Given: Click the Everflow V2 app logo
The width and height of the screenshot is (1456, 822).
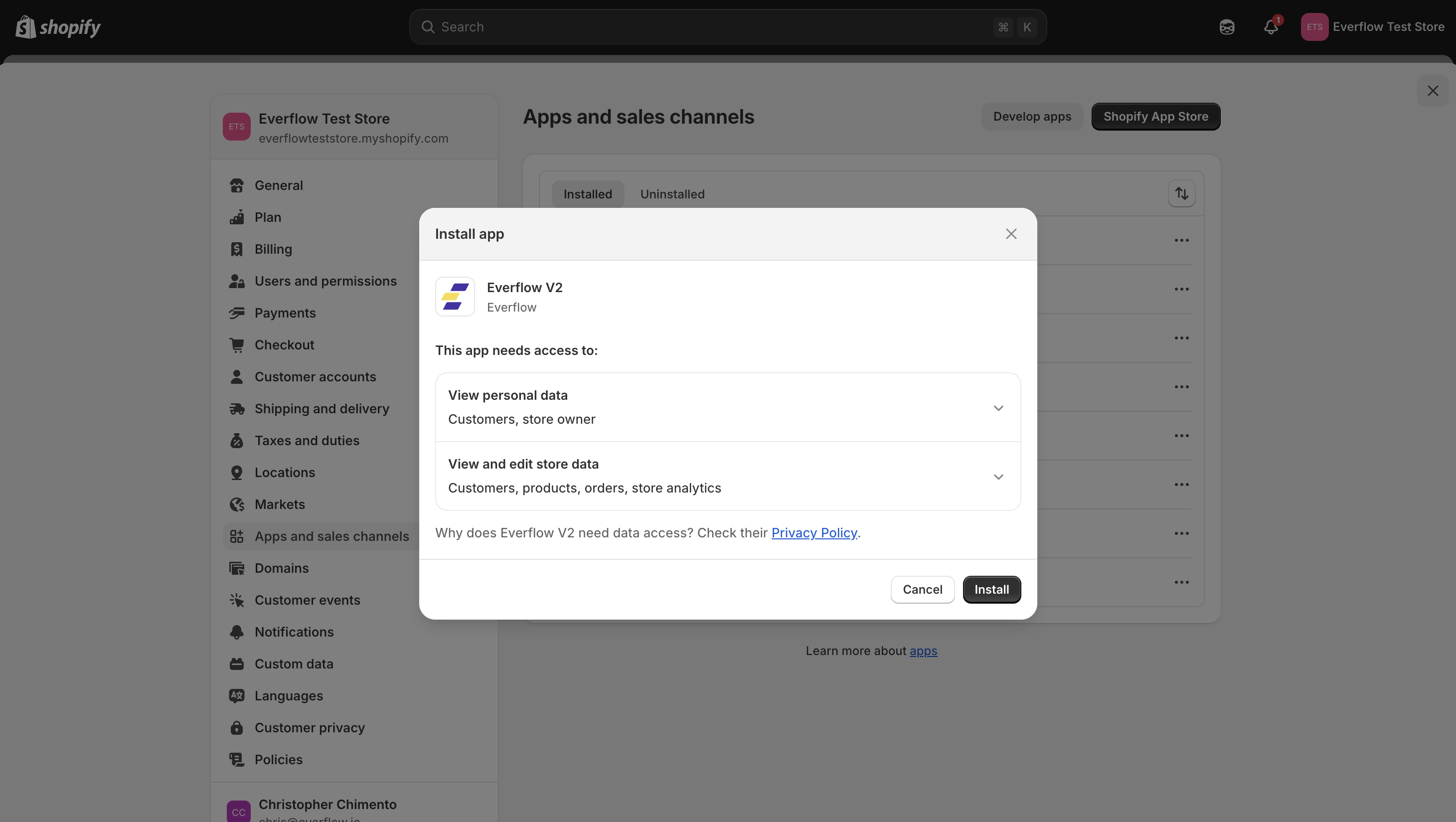Looking at the screenshot, I should 455,297.
